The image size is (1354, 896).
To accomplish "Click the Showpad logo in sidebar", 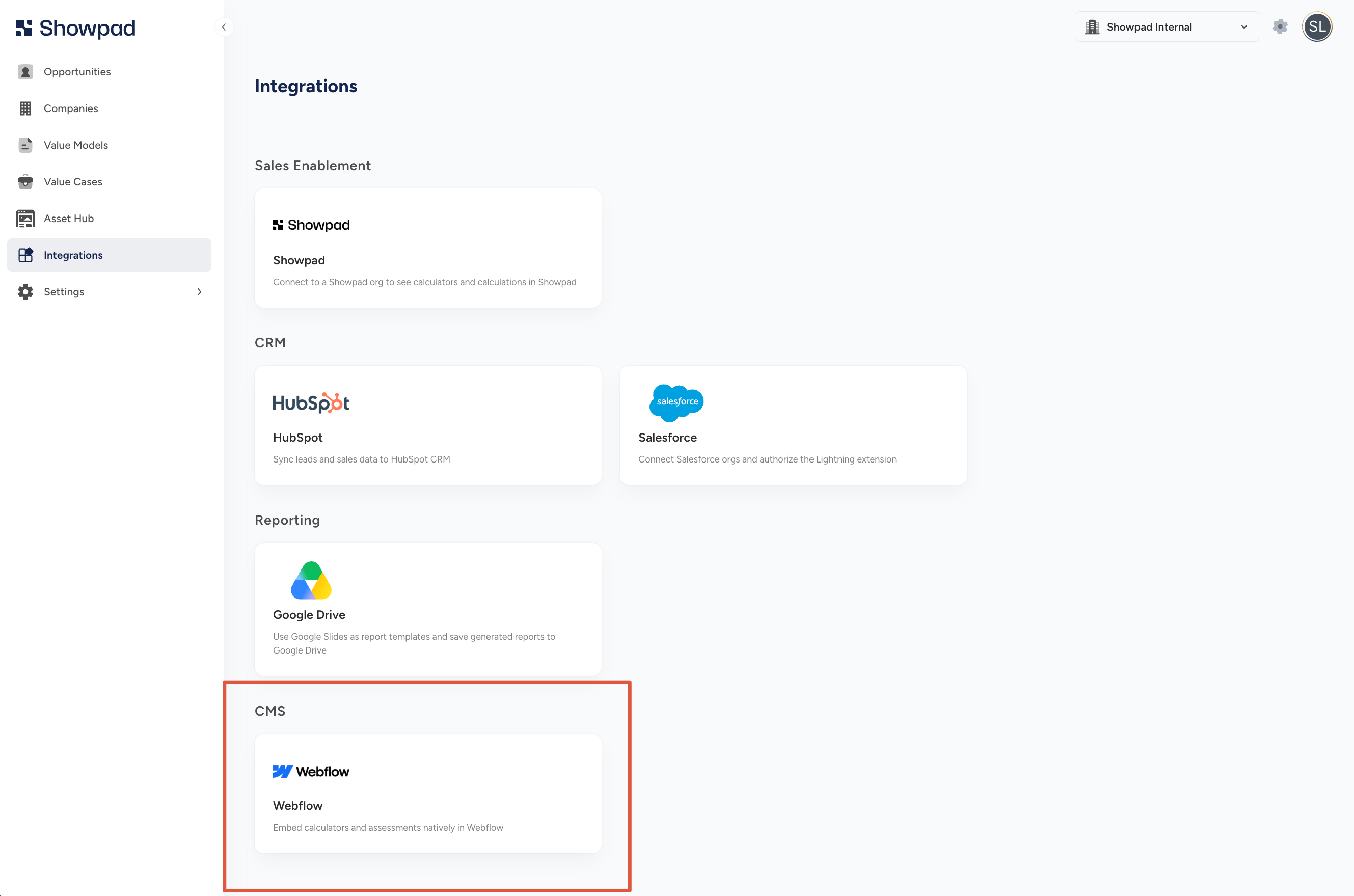I will click(75, 28).
